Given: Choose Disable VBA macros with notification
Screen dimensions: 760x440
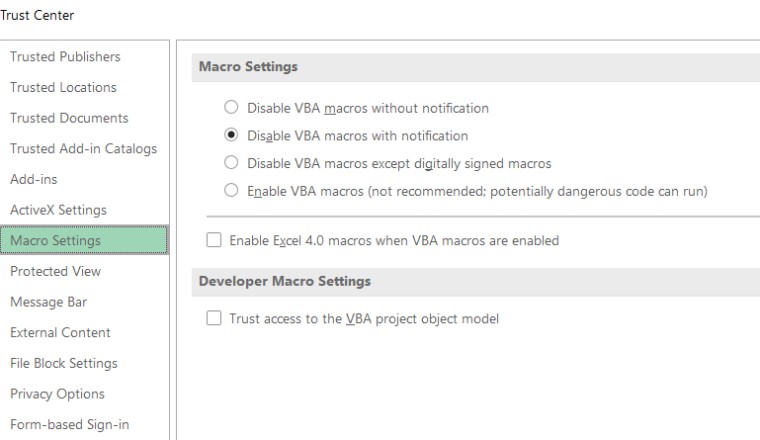Looking at the screenshot, I should (232, 135).
